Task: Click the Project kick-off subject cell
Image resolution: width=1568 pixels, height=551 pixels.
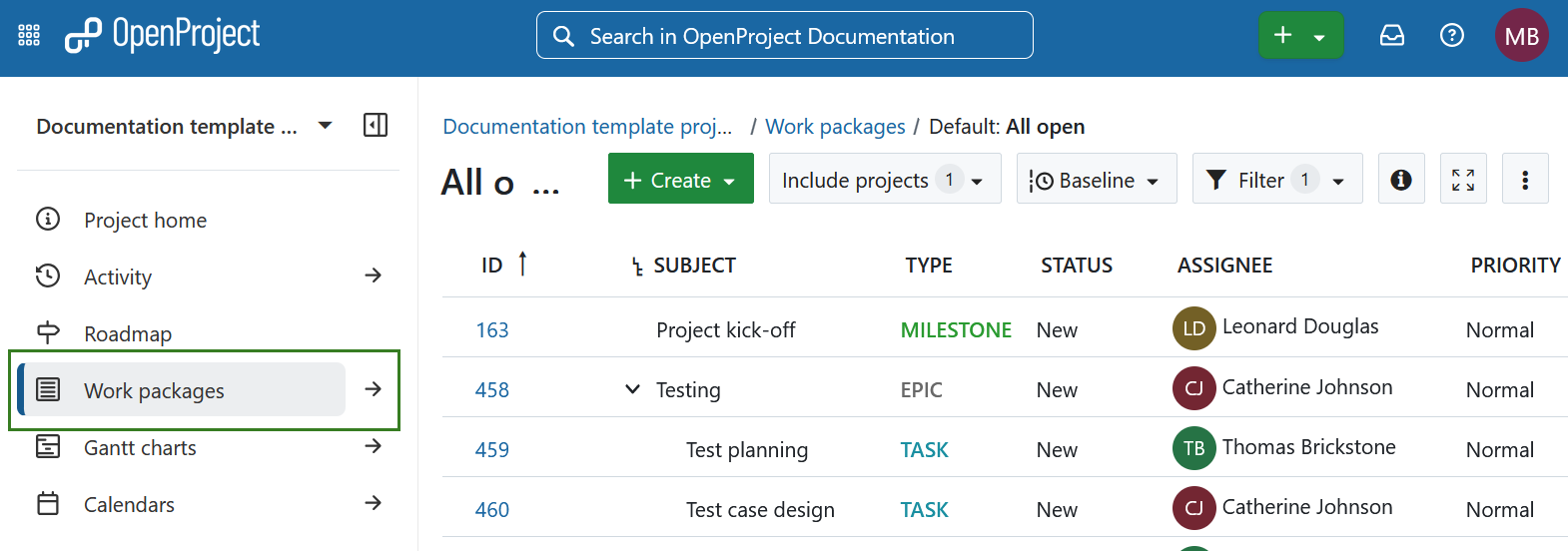Action: tap(726, 329)
